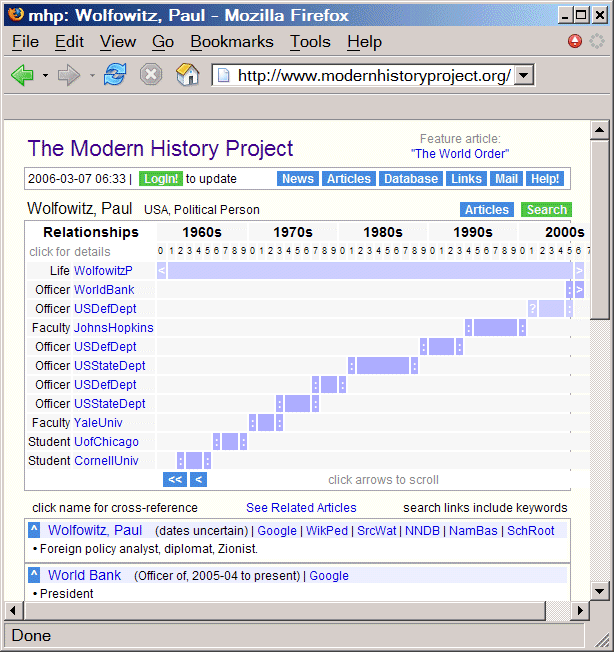
Task: Click the browser Back arrow button
Action: click(x=22, y=76)
